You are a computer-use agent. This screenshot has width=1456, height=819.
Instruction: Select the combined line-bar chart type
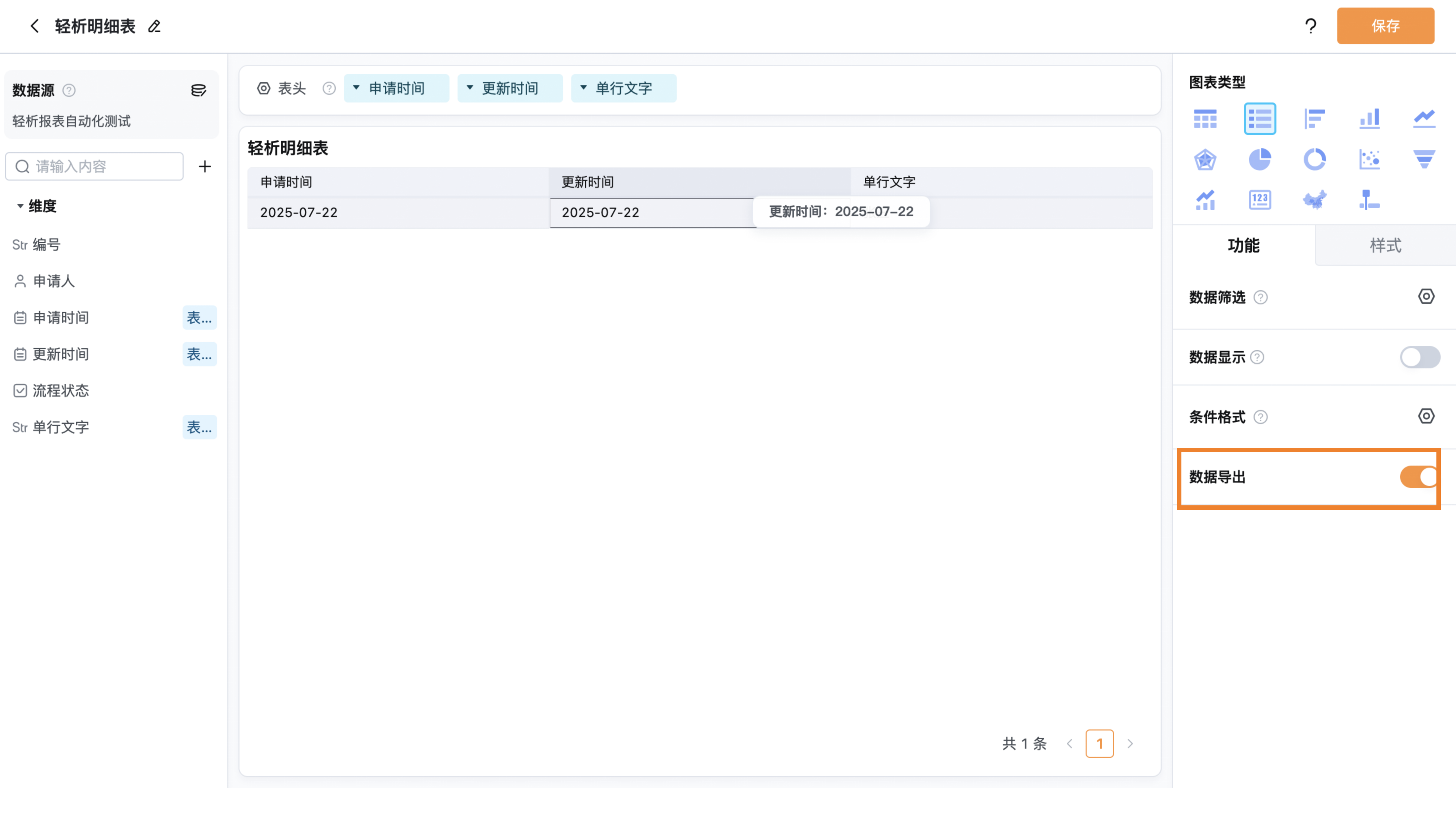click(x=1205, y=200)
